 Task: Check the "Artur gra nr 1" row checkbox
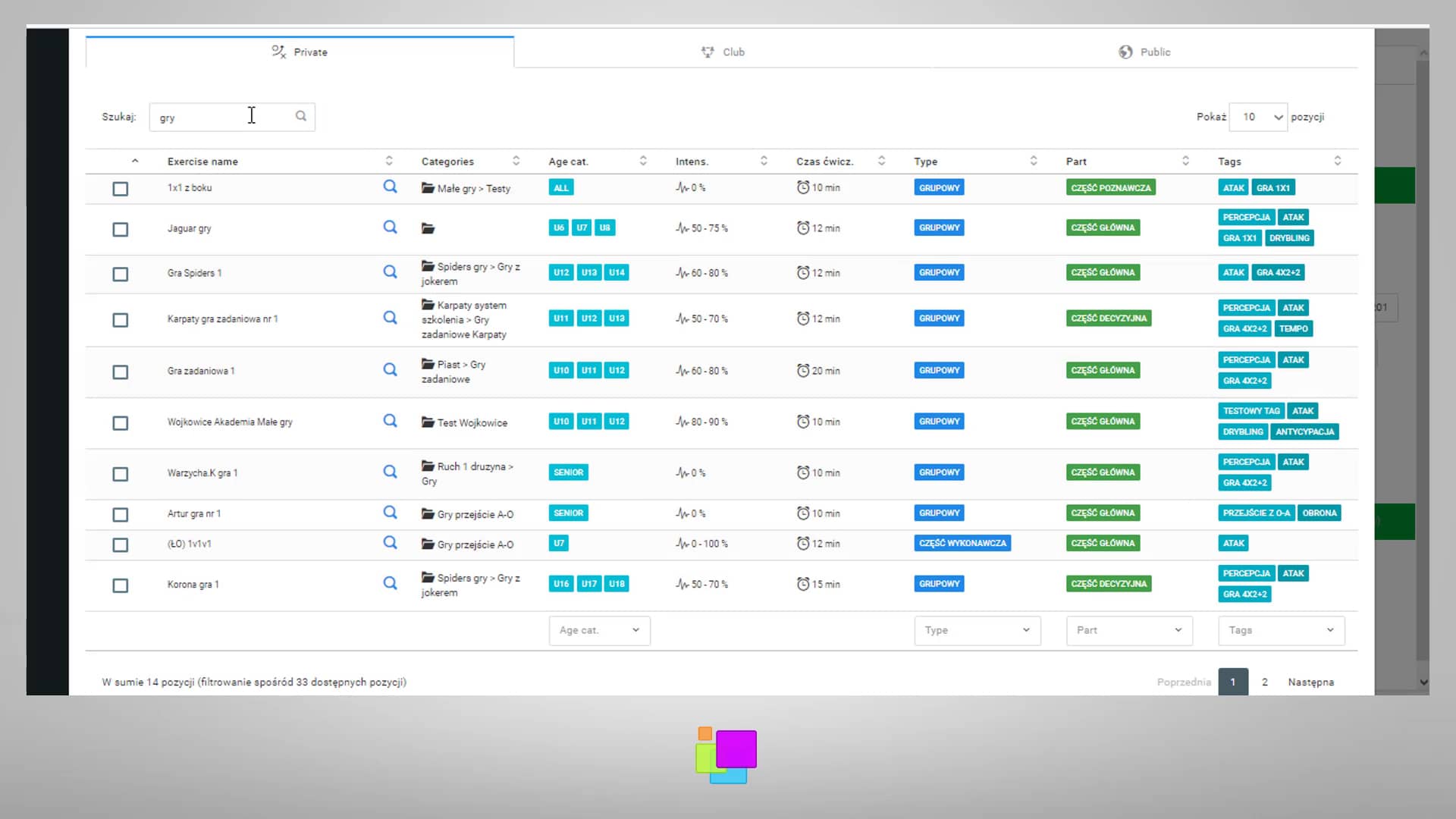[120, 514]
